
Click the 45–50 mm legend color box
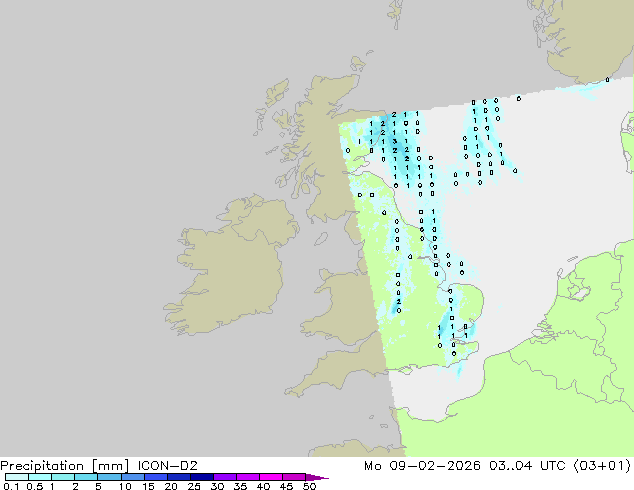point(294,477)
